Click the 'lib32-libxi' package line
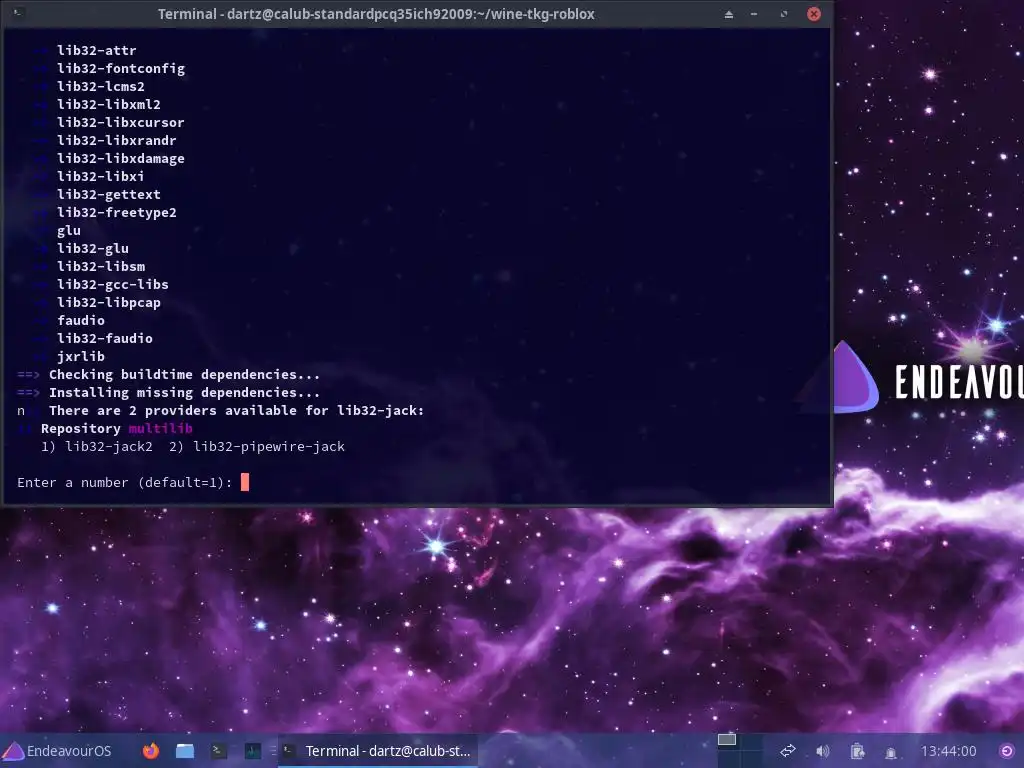 [101, 176]
